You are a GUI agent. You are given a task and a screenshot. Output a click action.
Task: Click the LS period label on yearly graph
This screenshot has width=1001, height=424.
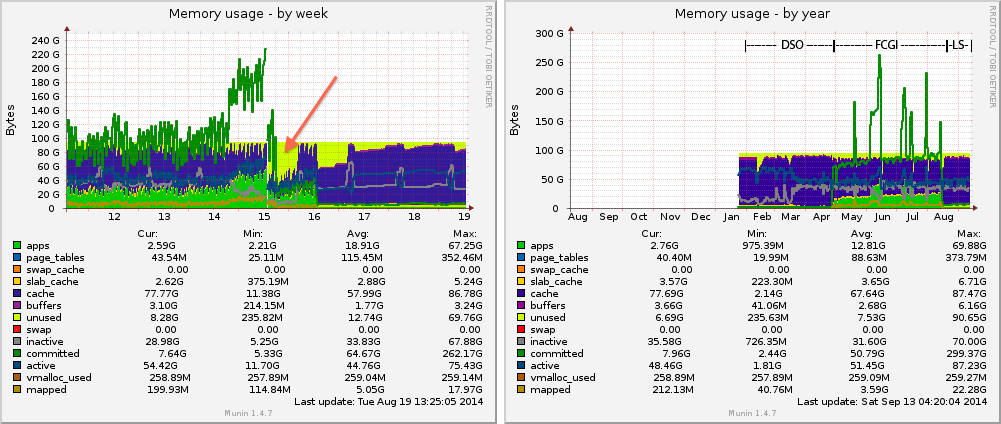[959, 45]
